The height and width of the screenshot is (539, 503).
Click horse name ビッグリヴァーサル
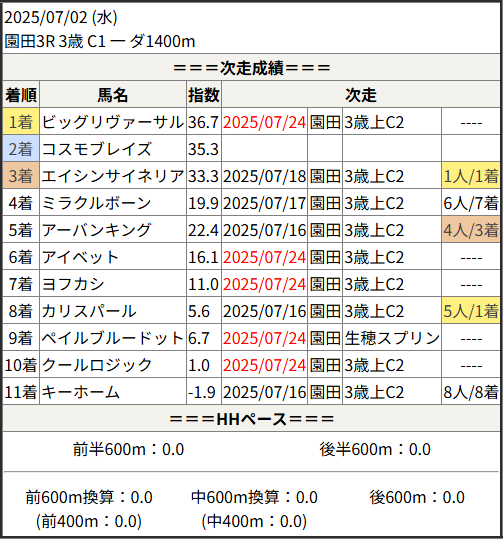tap(113, 122)
